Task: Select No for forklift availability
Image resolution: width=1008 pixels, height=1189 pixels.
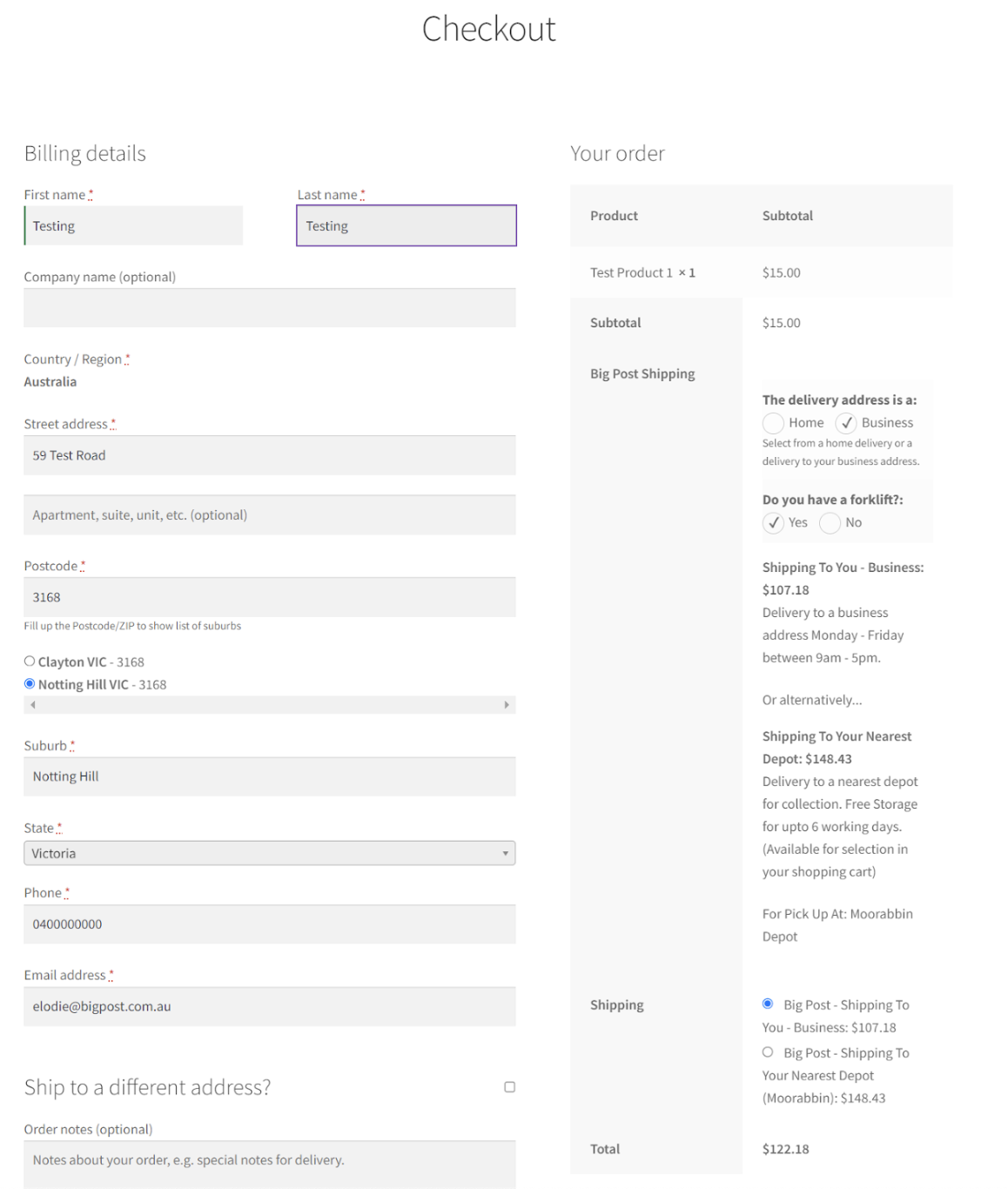Action: [x=830, y=523]
